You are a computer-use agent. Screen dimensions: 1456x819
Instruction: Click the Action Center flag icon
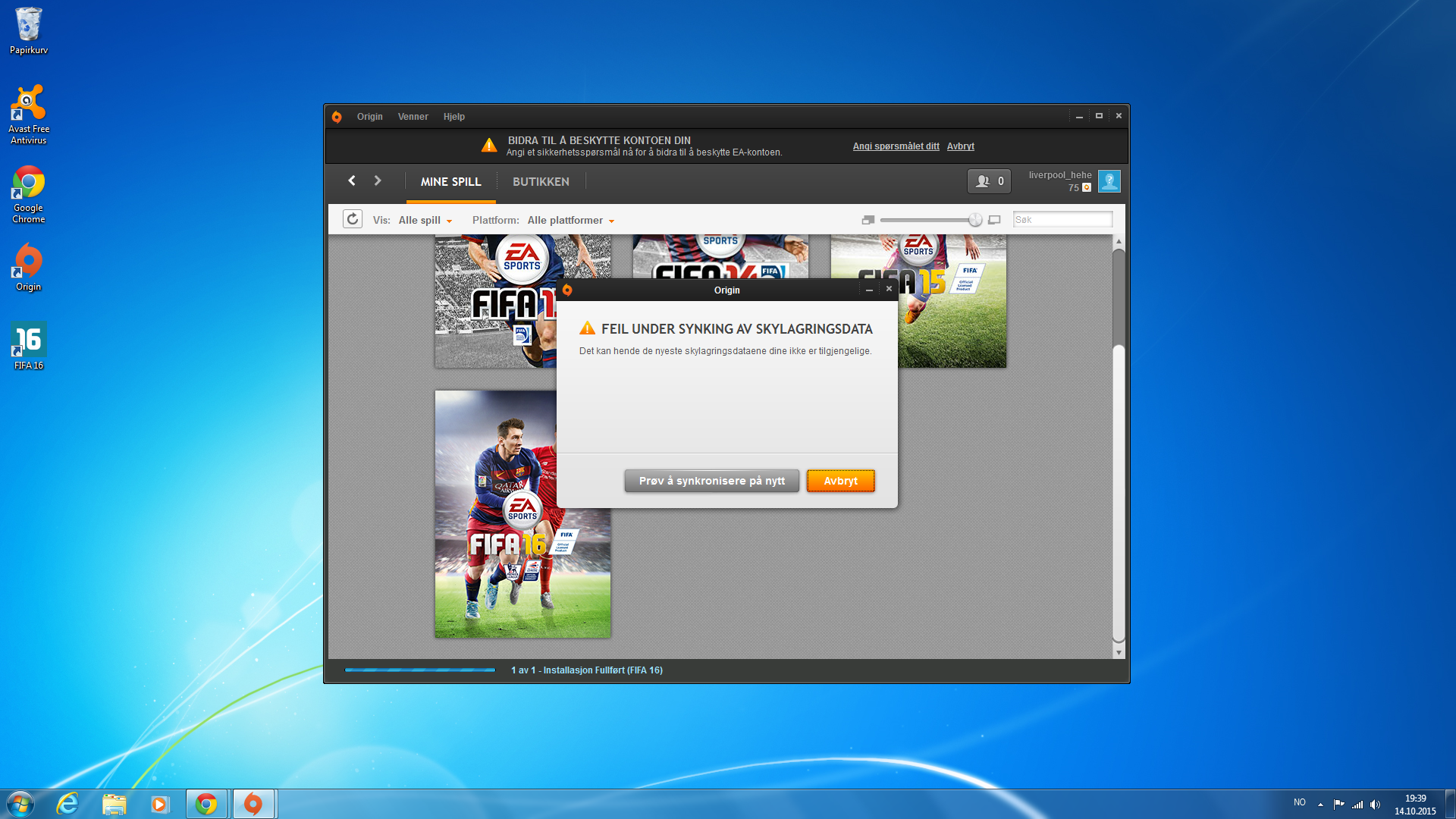point(1338,805)
